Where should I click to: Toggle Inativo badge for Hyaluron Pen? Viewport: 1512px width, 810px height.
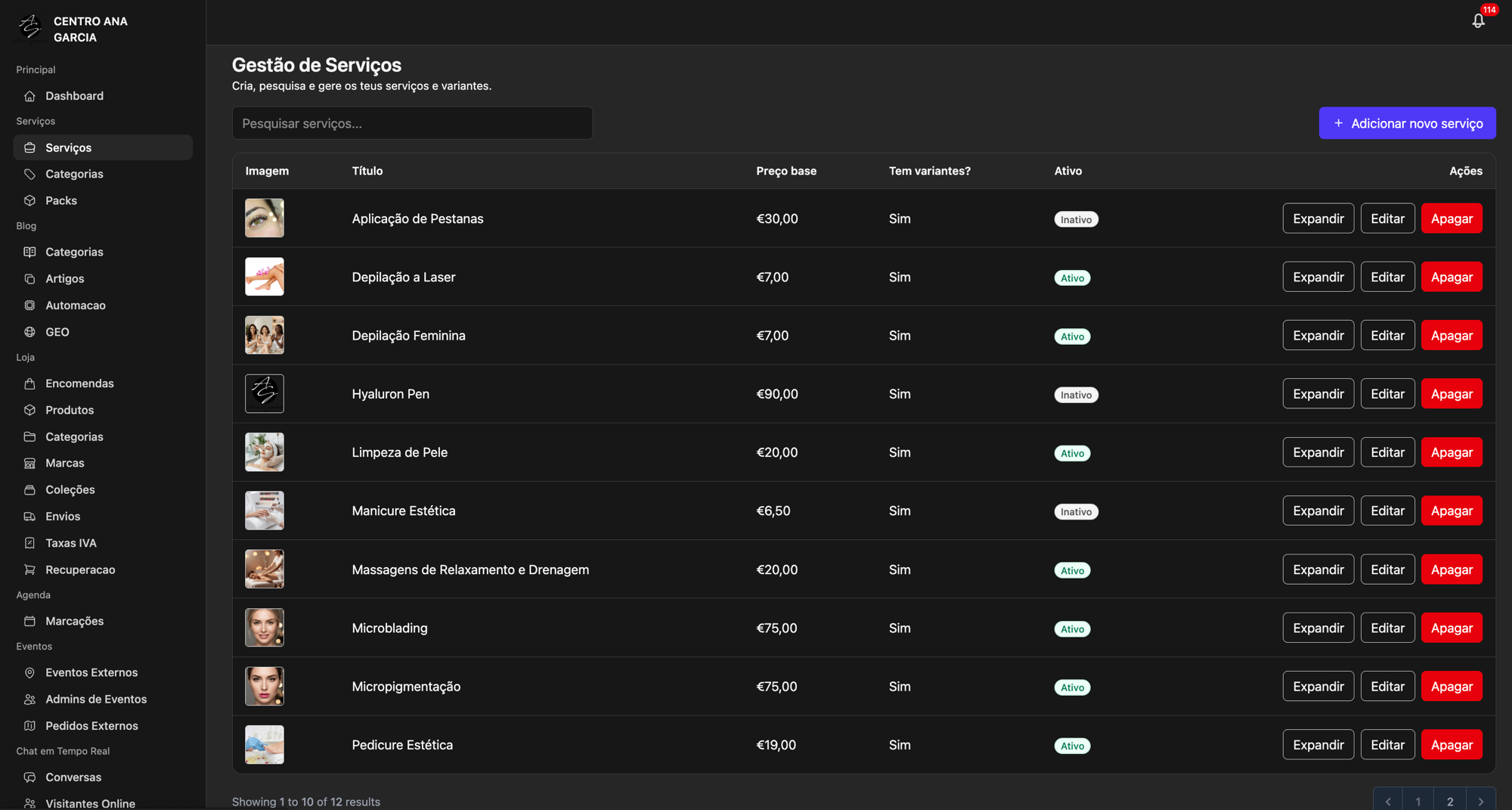click(1076, 395)
